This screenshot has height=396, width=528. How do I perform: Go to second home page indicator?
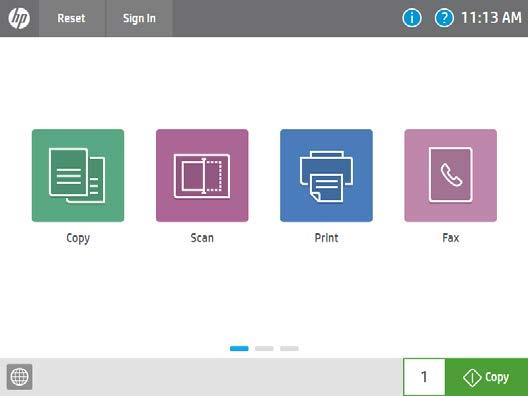[264, 349]
